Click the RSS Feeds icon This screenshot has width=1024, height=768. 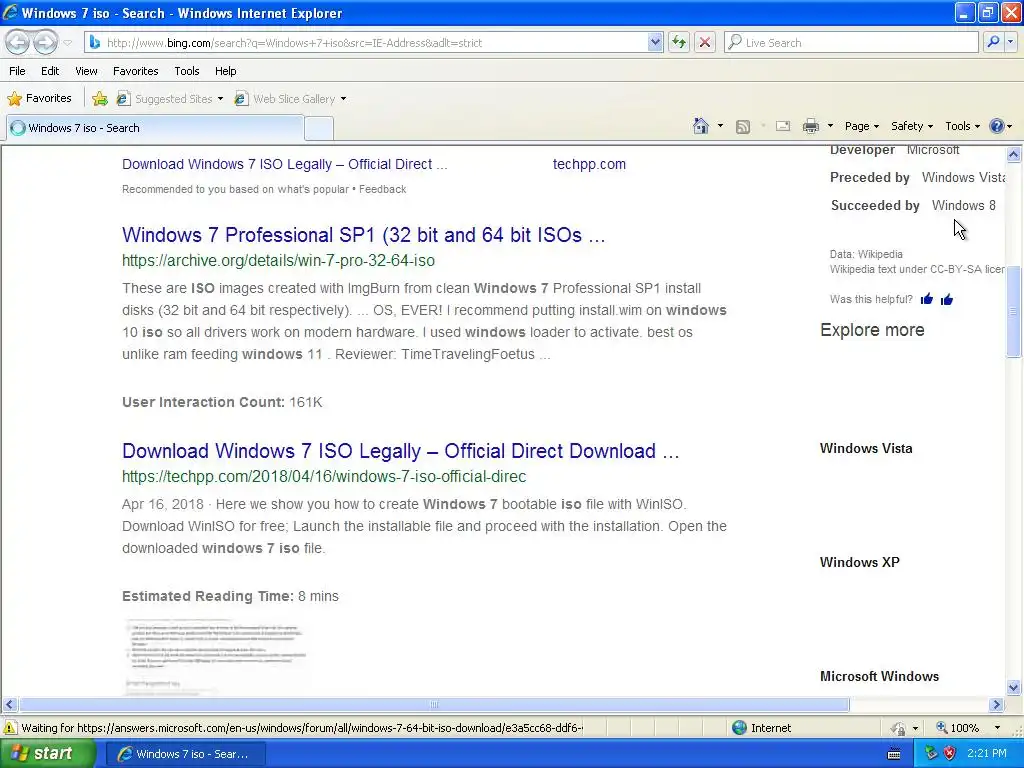(x=743, y=127)
